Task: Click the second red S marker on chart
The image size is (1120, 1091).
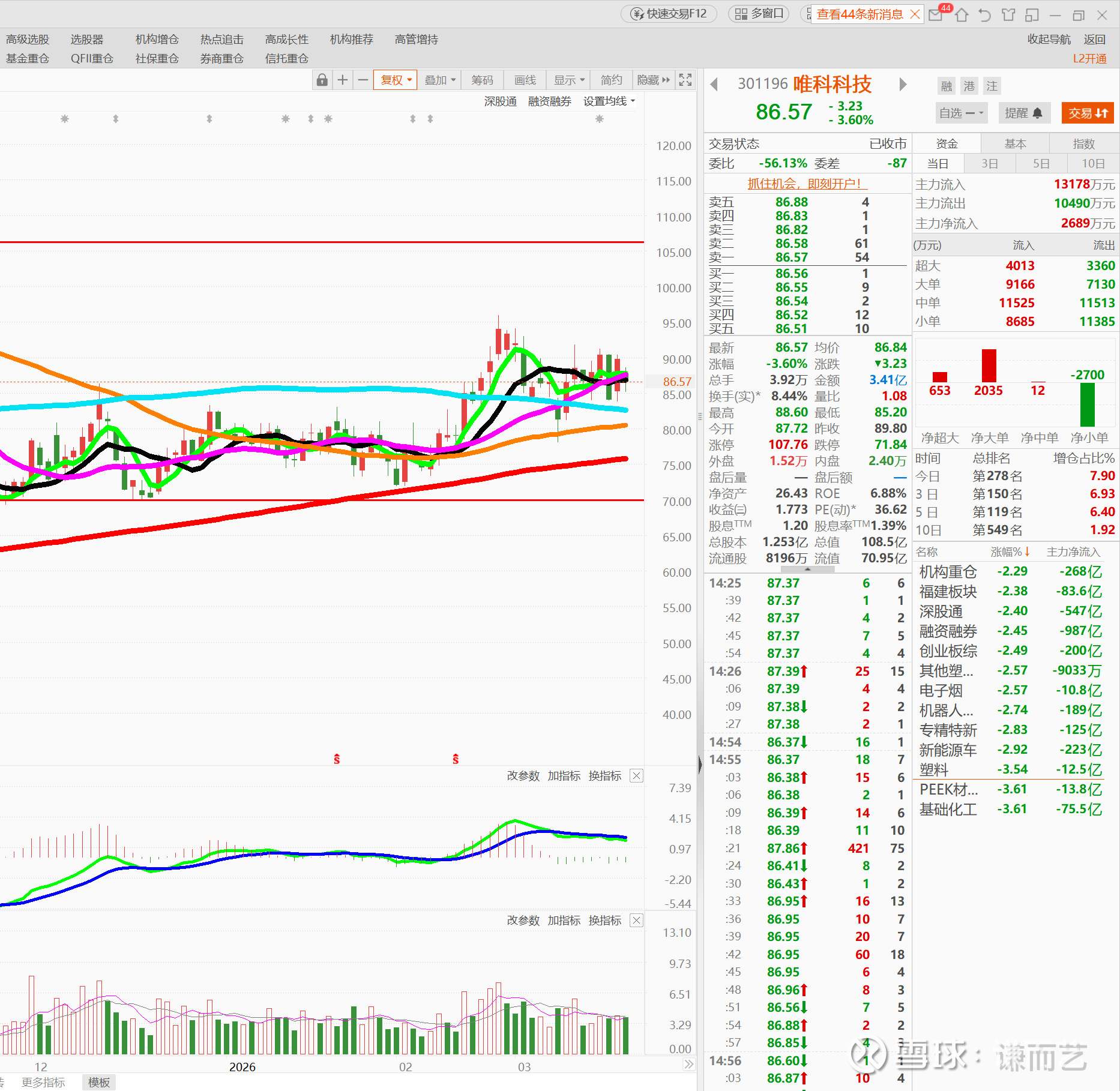Action: tap(456, 759)
